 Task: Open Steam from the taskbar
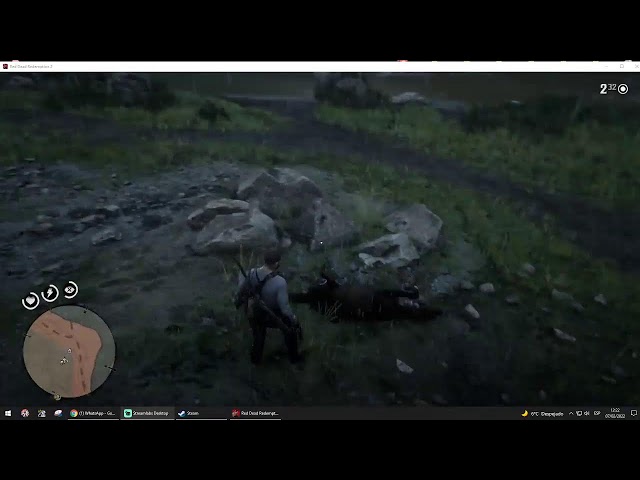click(201, 413)
